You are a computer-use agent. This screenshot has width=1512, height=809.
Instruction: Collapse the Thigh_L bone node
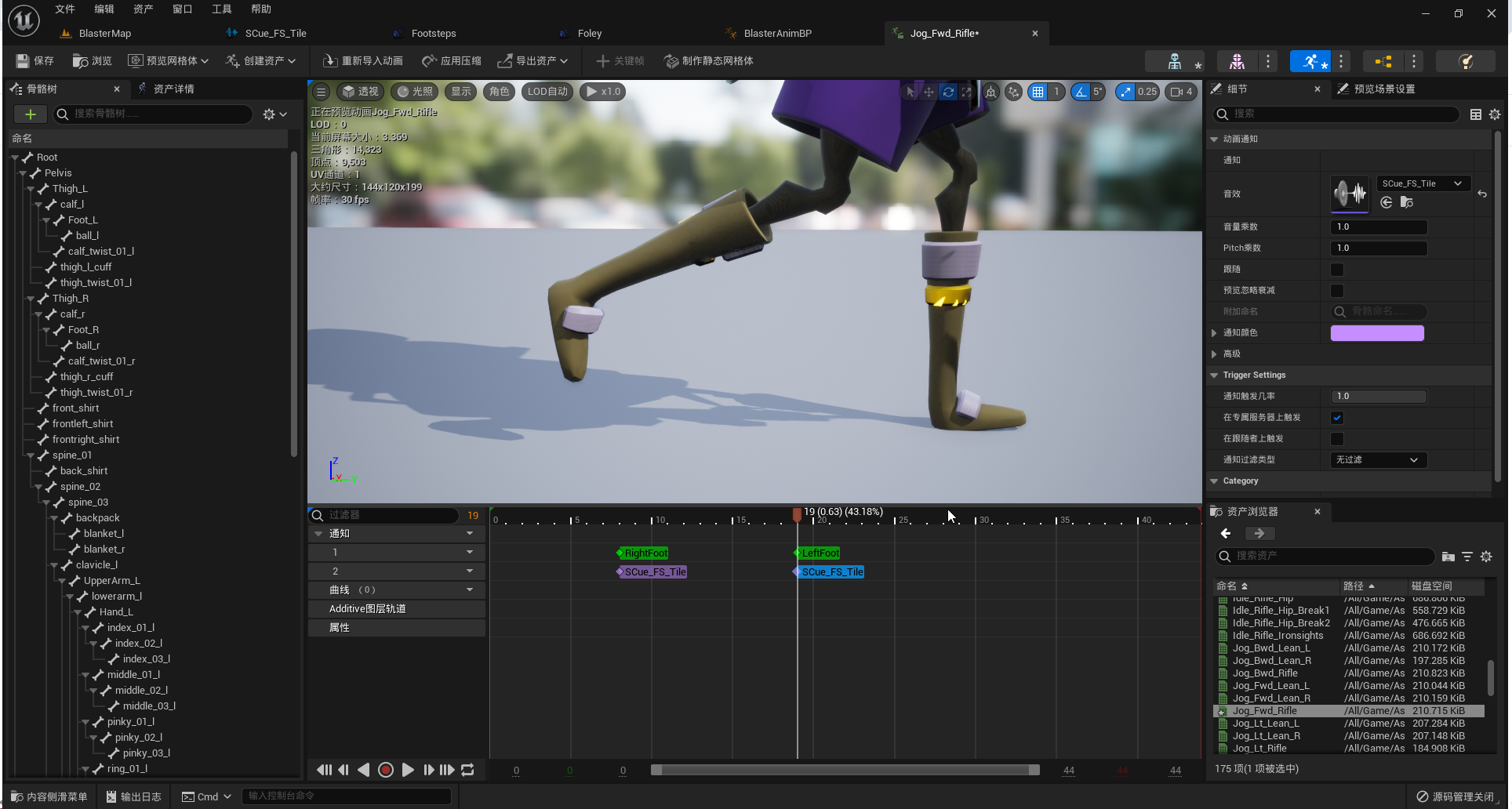pos(31,189)
